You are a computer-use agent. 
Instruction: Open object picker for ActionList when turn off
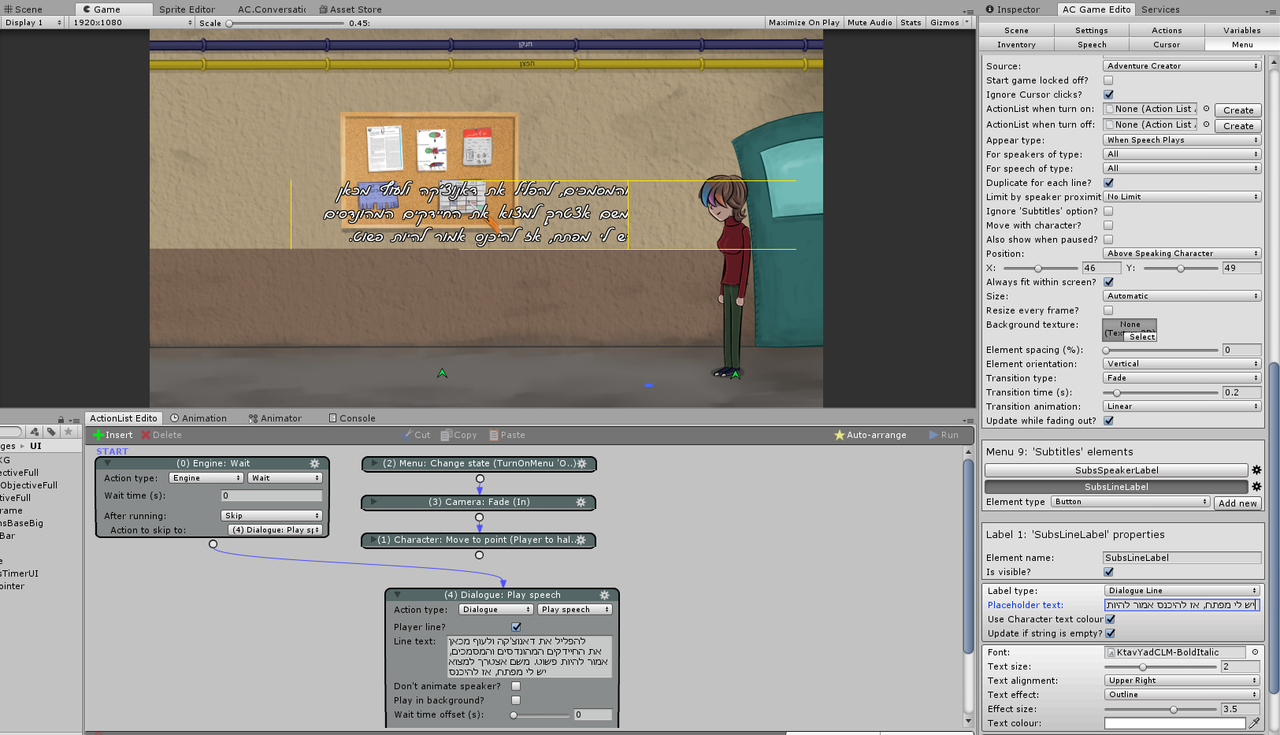pyautogui.click(x=1206, y=125)
